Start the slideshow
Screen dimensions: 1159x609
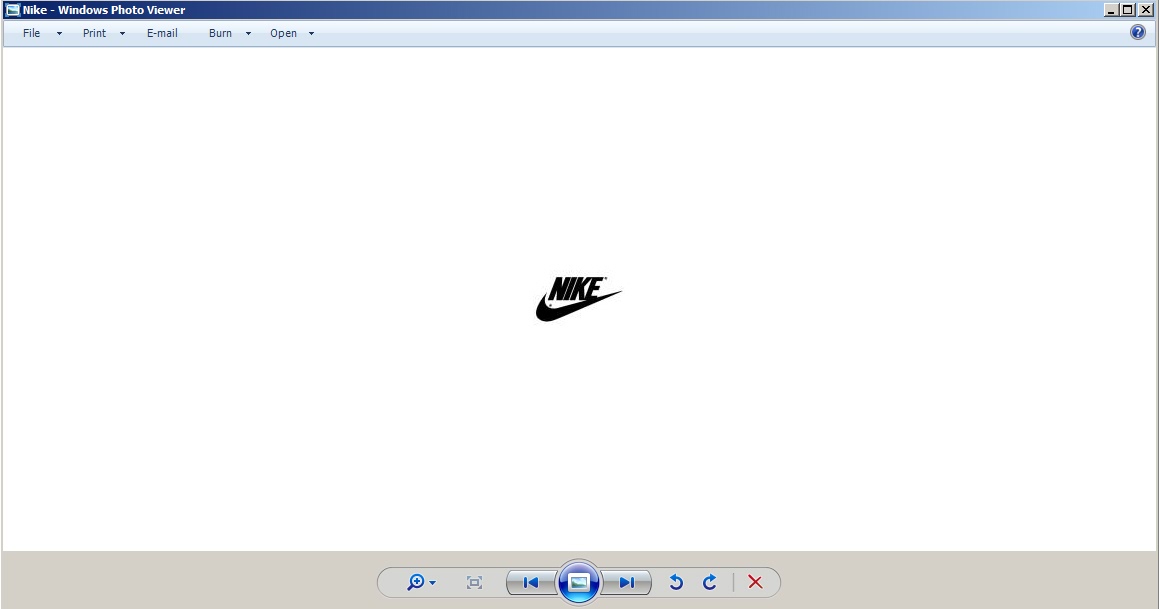578,582
